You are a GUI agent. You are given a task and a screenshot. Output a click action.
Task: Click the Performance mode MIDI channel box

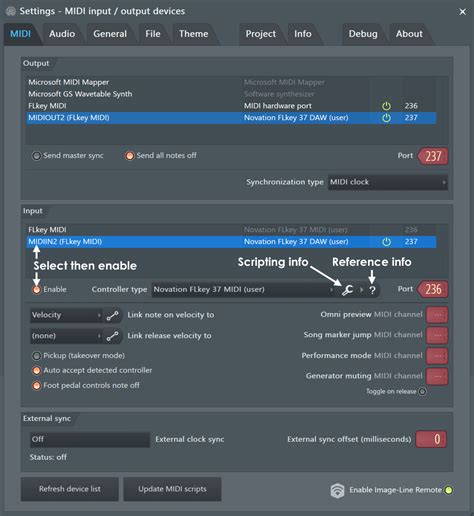click(x=437, y=356)
